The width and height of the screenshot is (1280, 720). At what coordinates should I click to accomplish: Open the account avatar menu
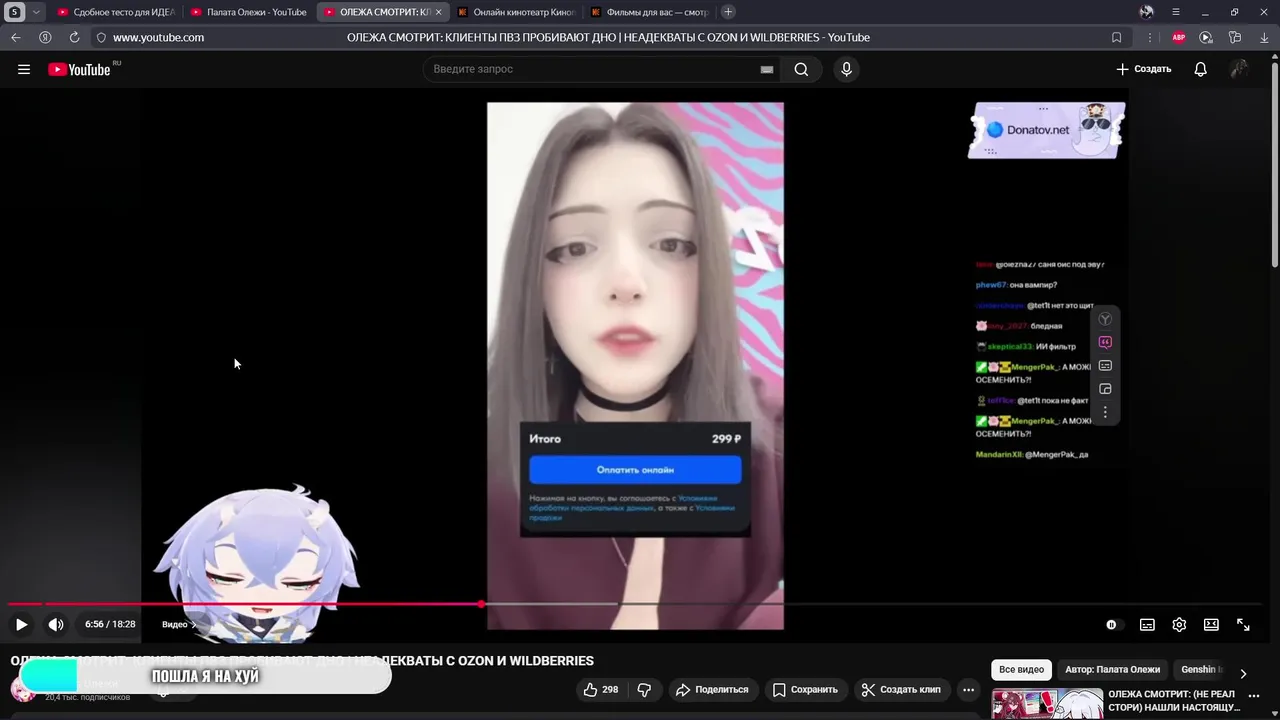coord(1239,69)
